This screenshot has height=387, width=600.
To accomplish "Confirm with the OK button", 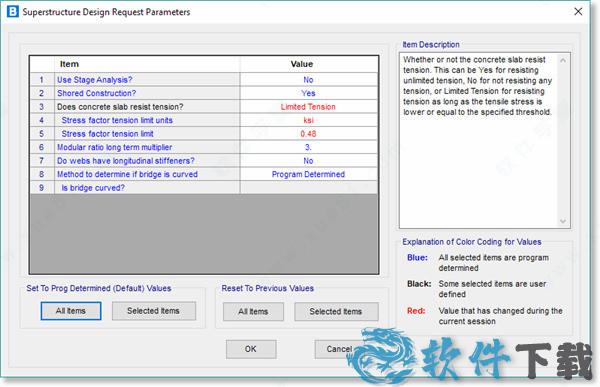I will point(251,349).
